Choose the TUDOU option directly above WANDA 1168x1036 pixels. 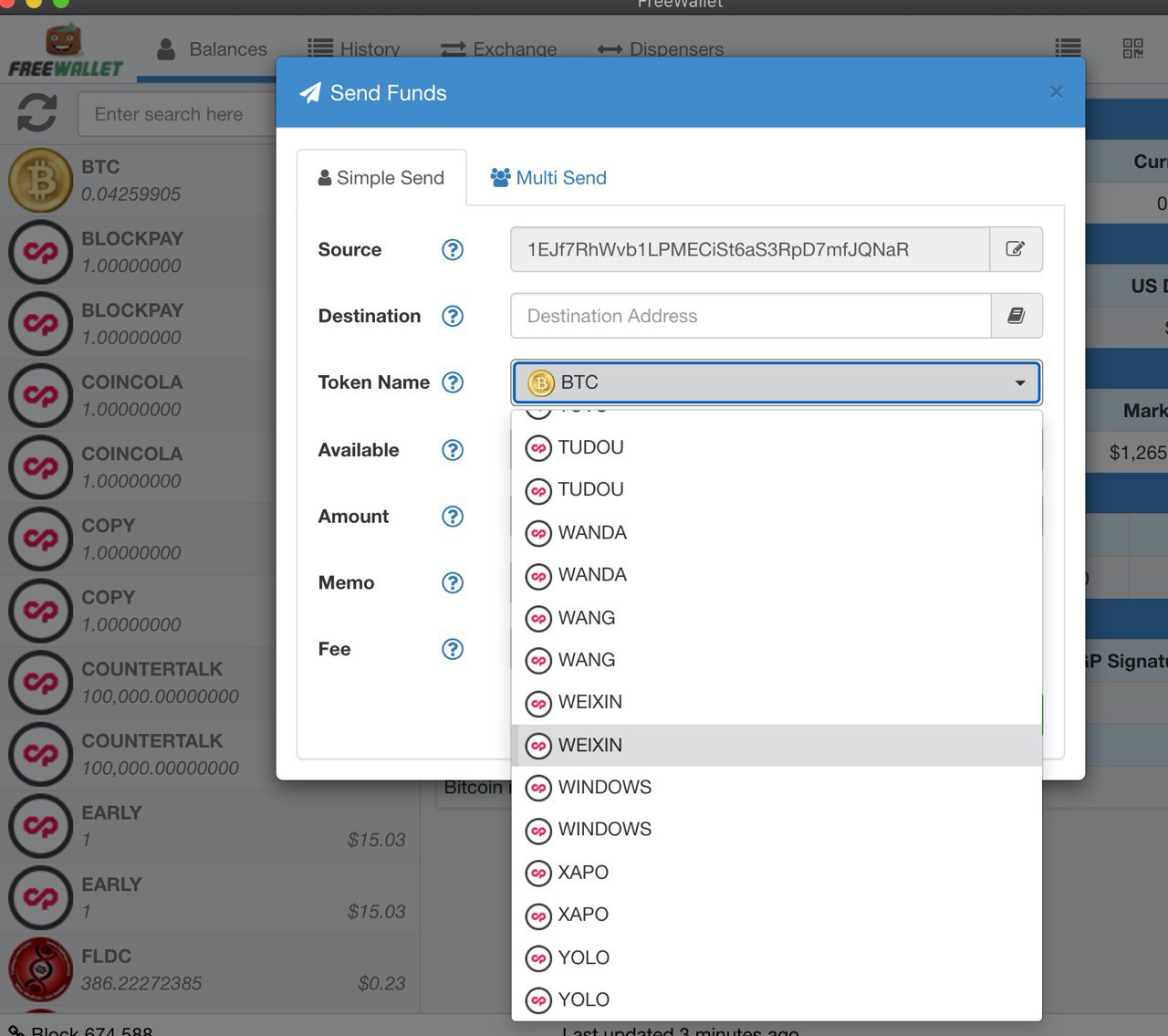coord(777,490)
